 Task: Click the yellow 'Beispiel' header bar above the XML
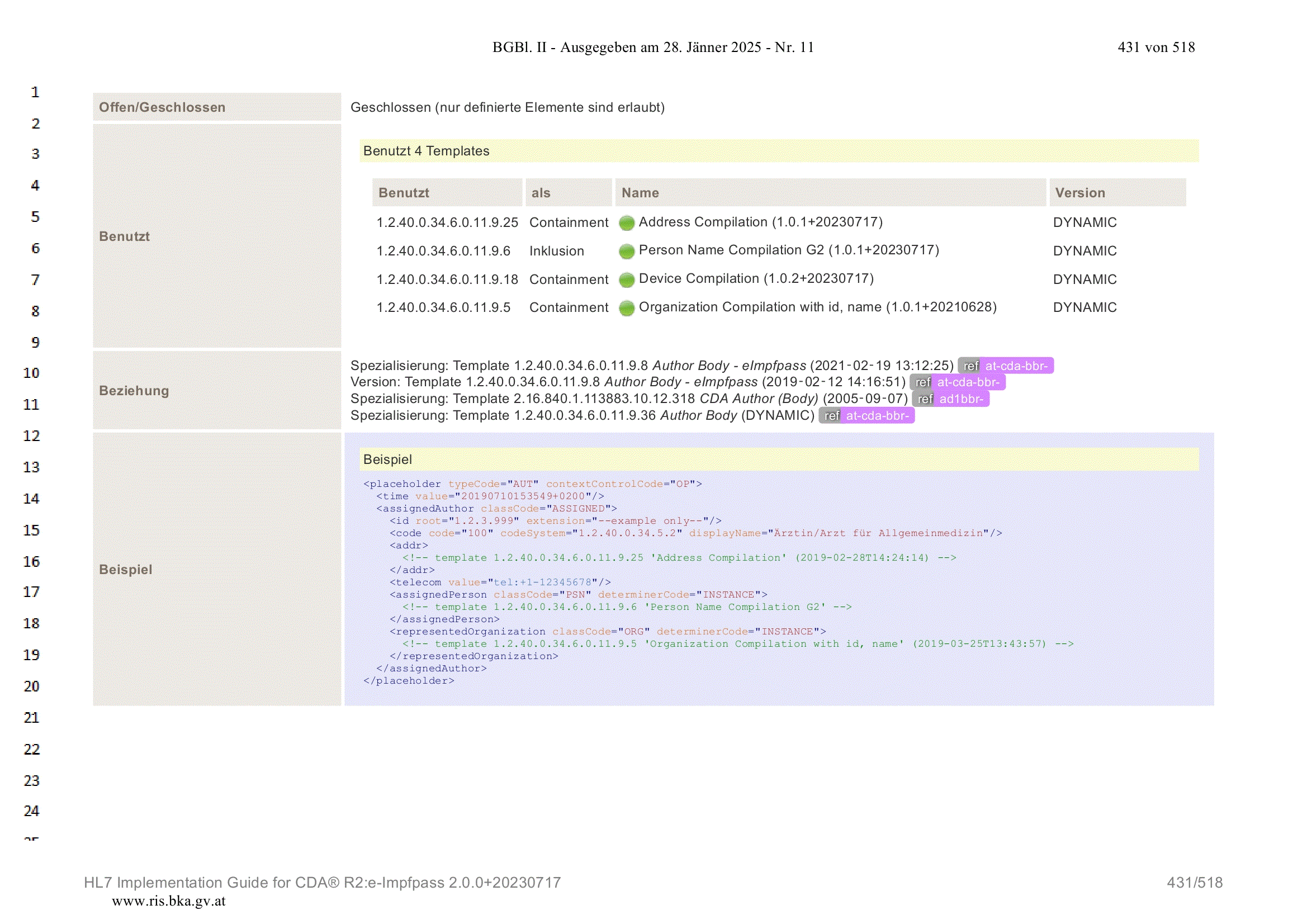pos(779,459)
